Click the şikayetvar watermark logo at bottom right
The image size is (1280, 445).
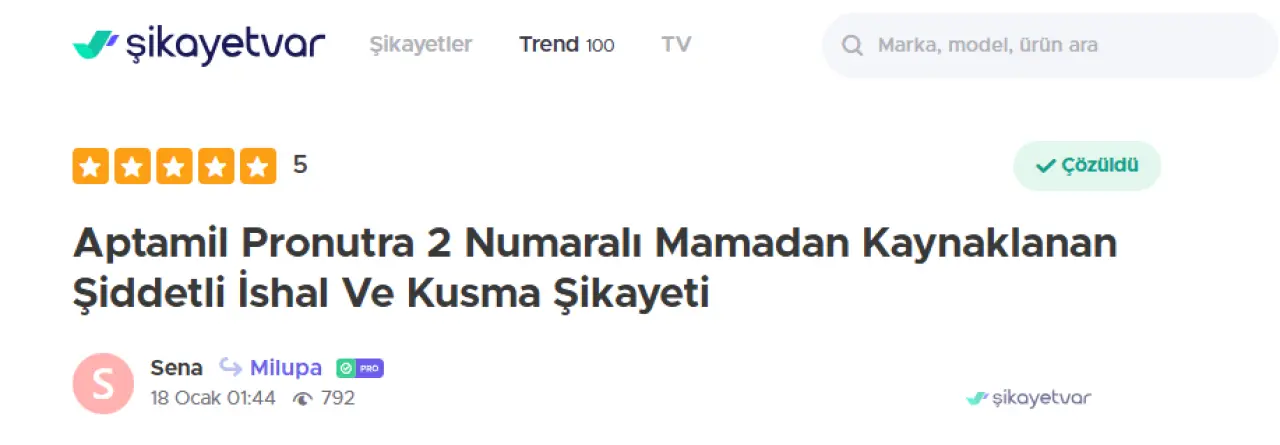pyautogui.click(x=1028, y=398)
